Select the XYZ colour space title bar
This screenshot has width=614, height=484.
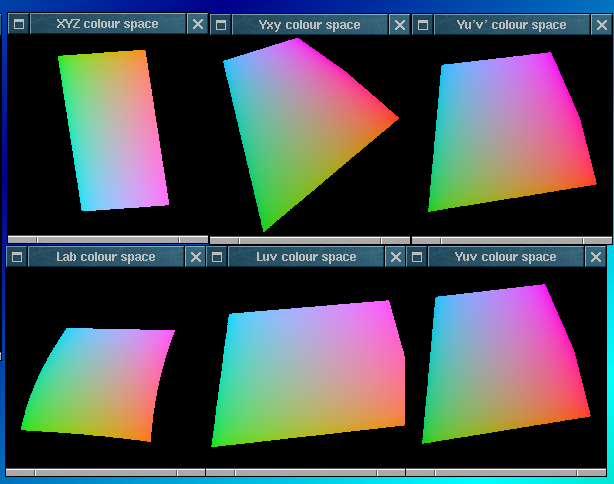click(108, 24)
